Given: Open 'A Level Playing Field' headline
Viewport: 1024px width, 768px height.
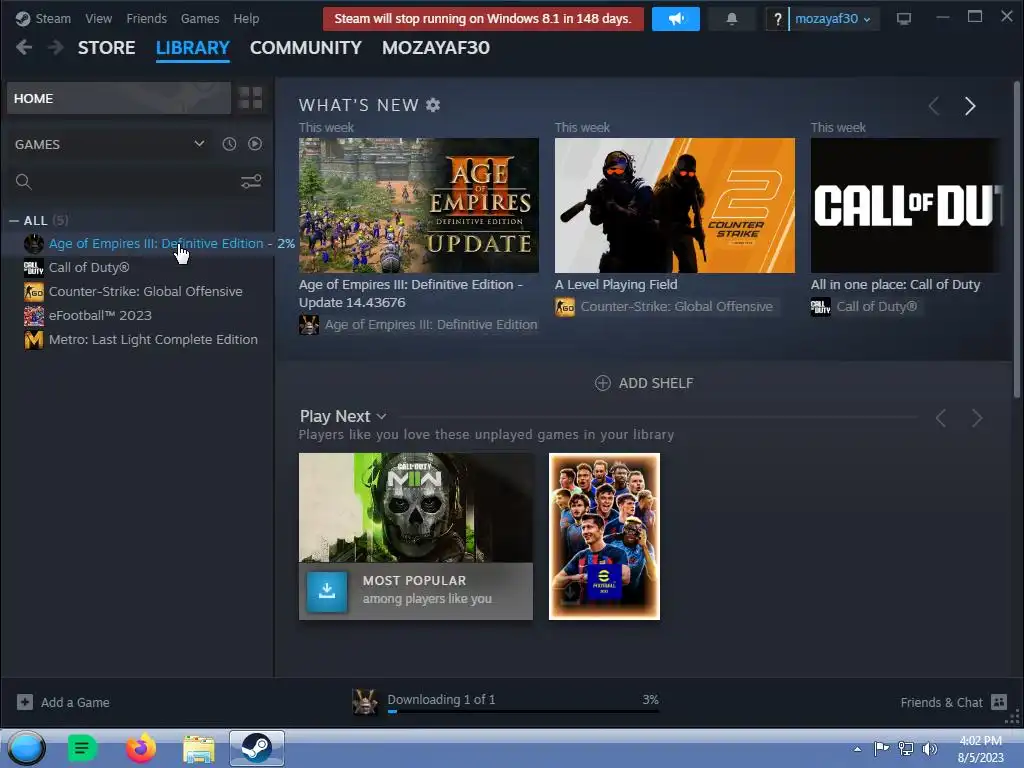Looking at the screenshot, I should coord(616,284).
